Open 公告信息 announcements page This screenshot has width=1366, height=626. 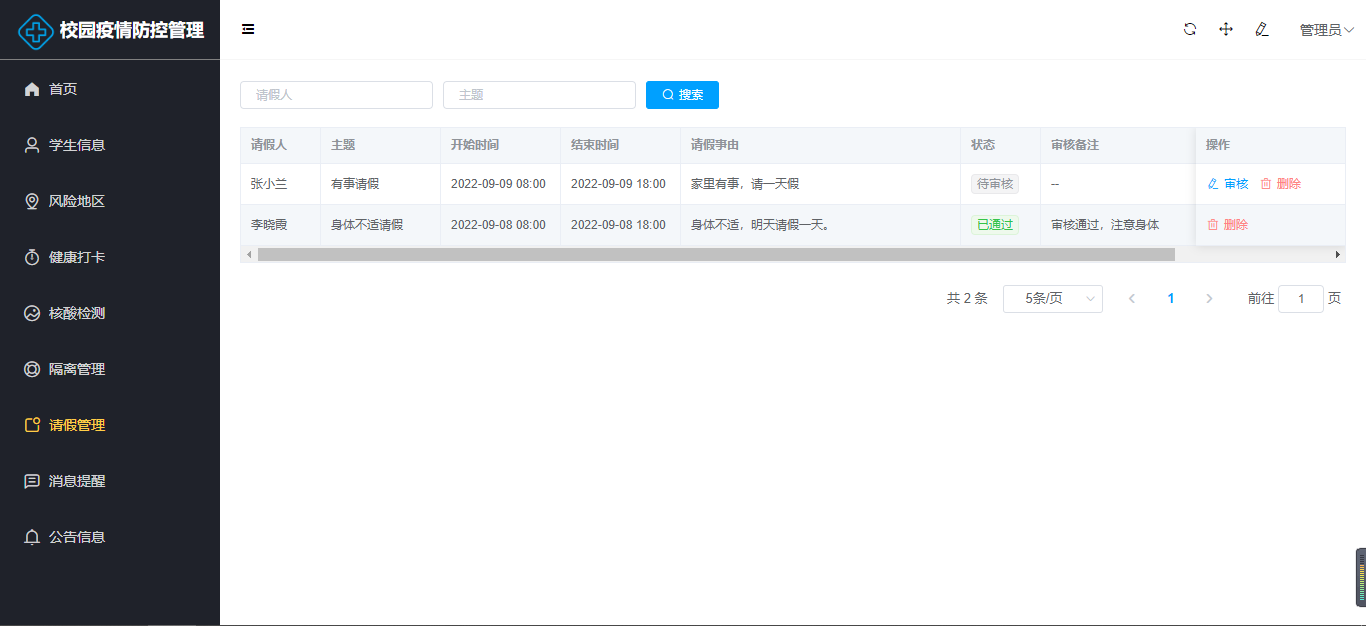coord(77,537)
